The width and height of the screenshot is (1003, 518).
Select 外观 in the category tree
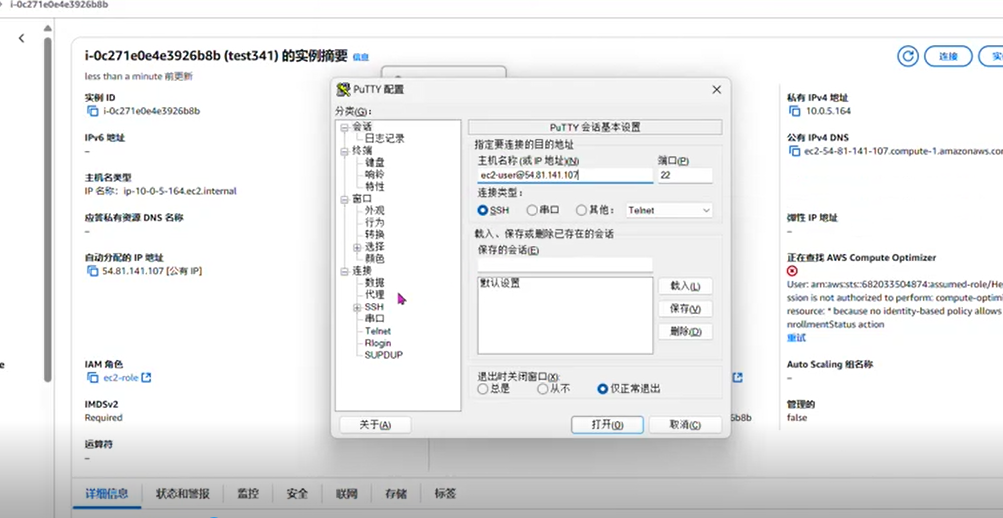[375, 211]
